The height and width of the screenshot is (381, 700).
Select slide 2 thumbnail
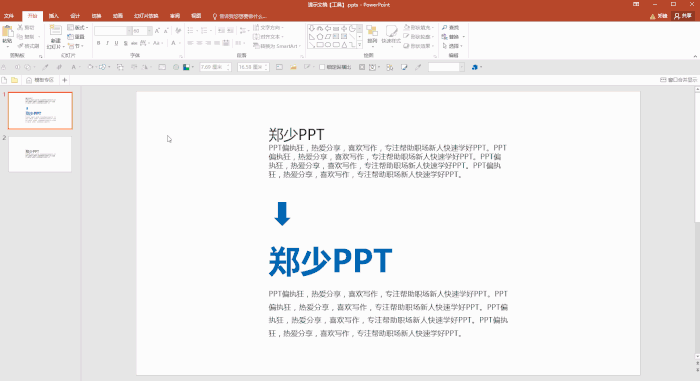40,154
